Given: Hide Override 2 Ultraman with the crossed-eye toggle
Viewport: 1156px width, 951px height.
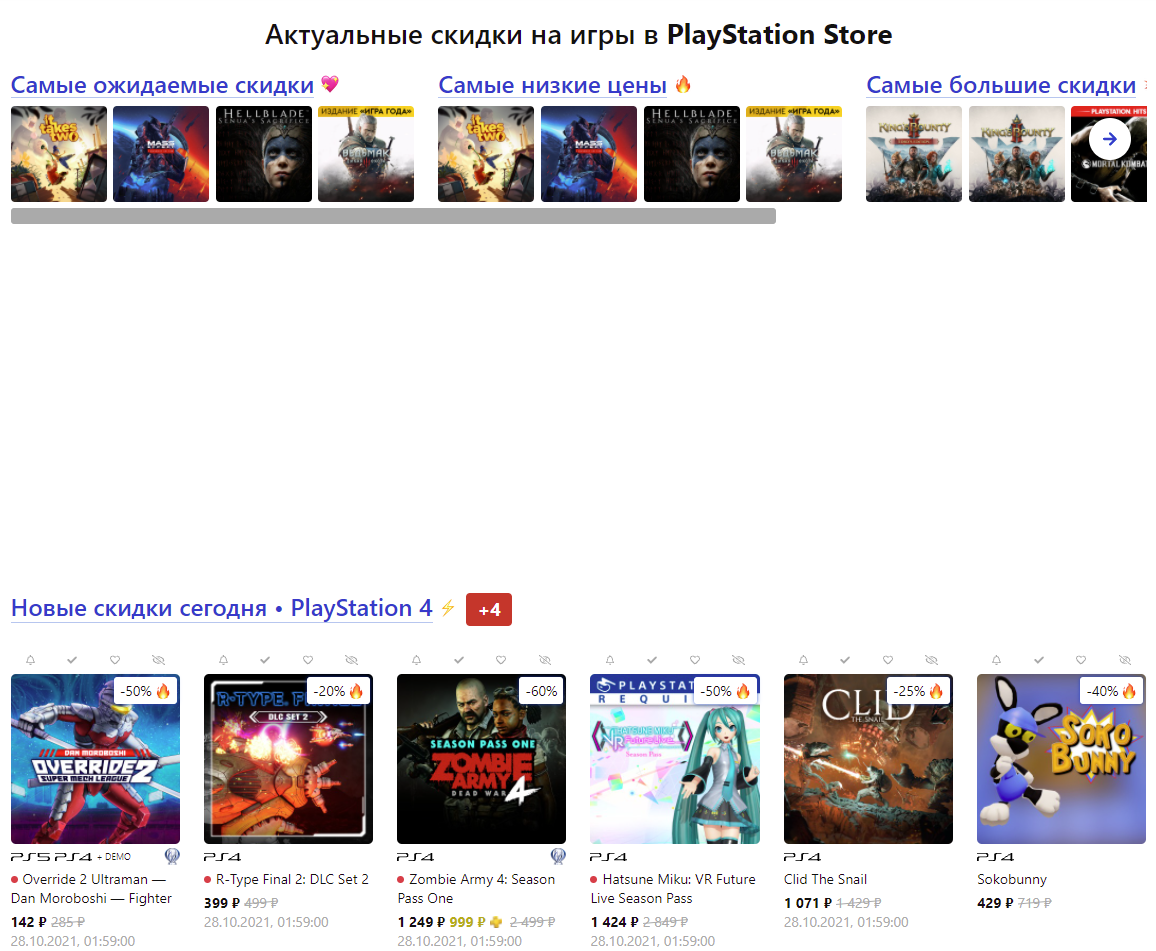Looking at the screenshot, I should [x=157, y=660].
